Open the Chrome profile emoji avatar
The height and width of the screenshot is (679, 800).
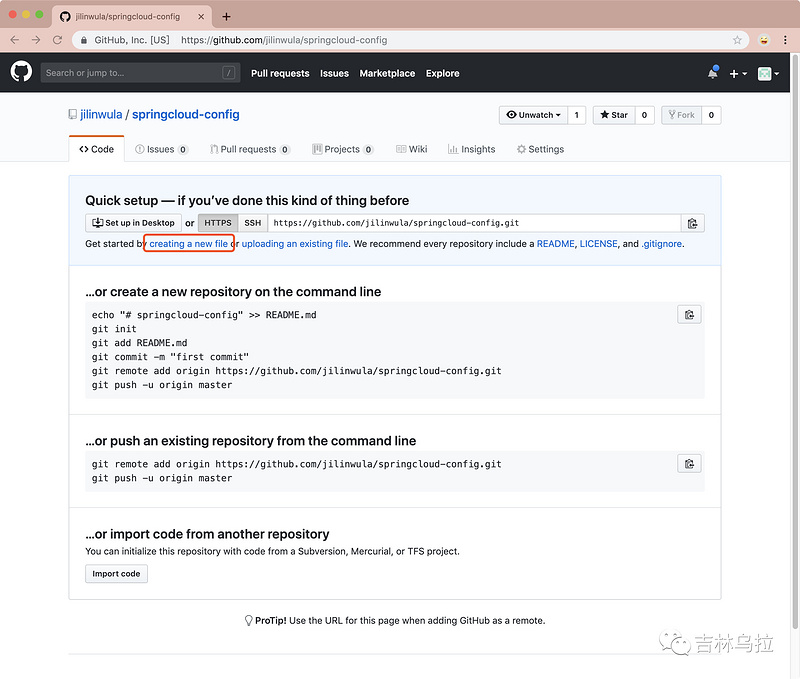point(764,40)
